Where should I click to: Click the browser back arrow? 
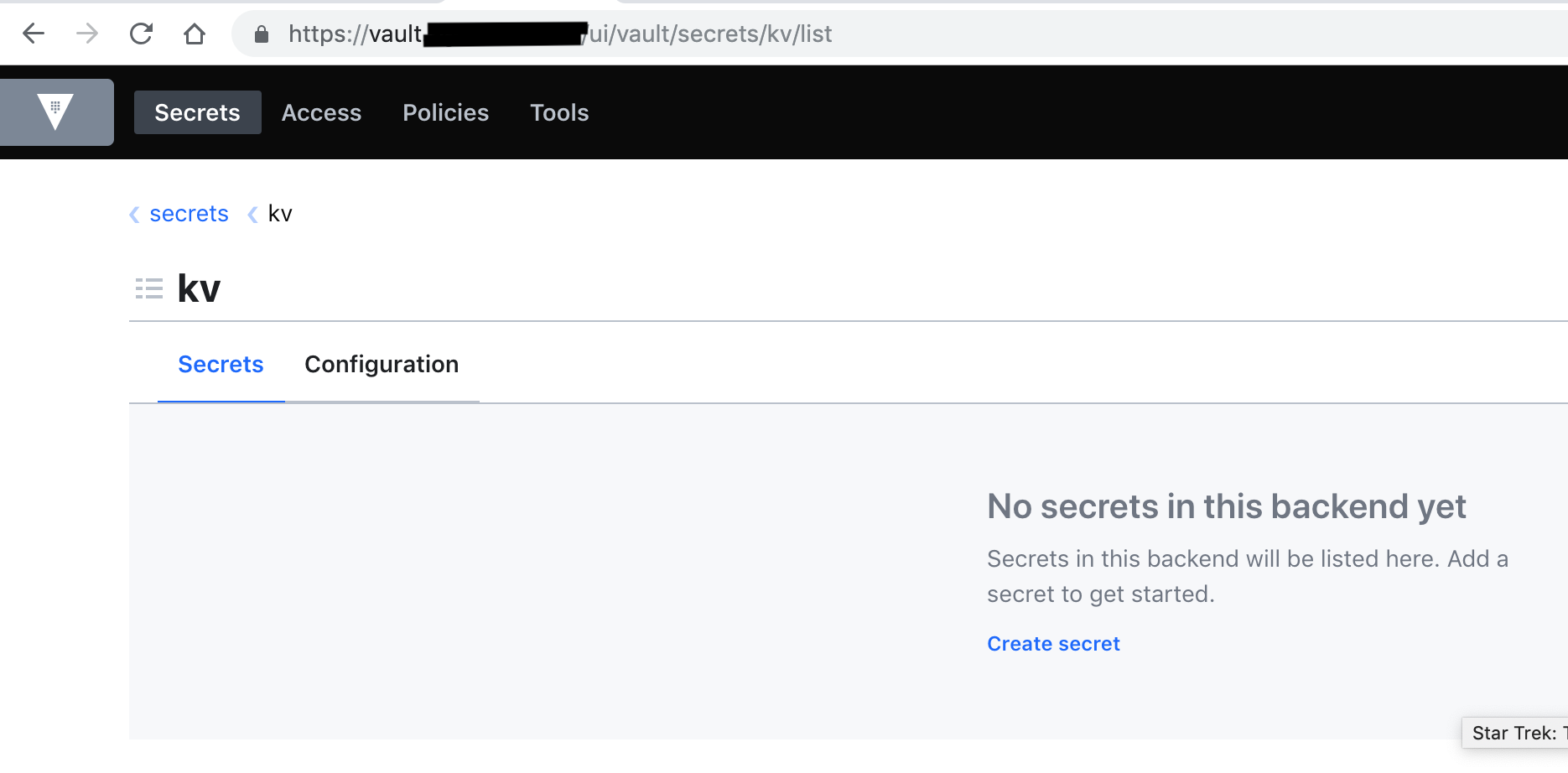[32, 34]
